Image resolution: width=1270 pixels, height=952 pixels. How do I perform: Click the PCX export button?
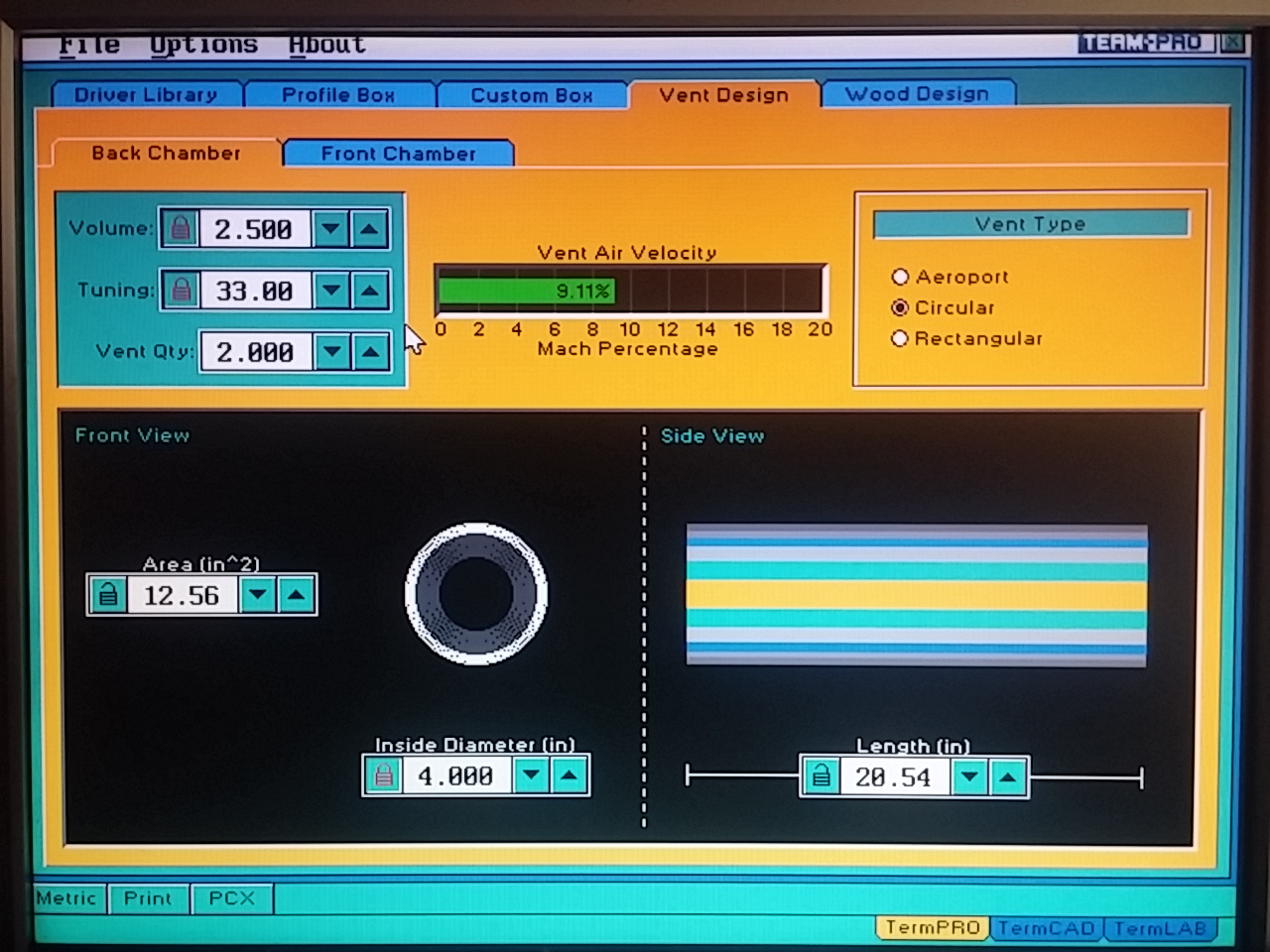point(231,898)
